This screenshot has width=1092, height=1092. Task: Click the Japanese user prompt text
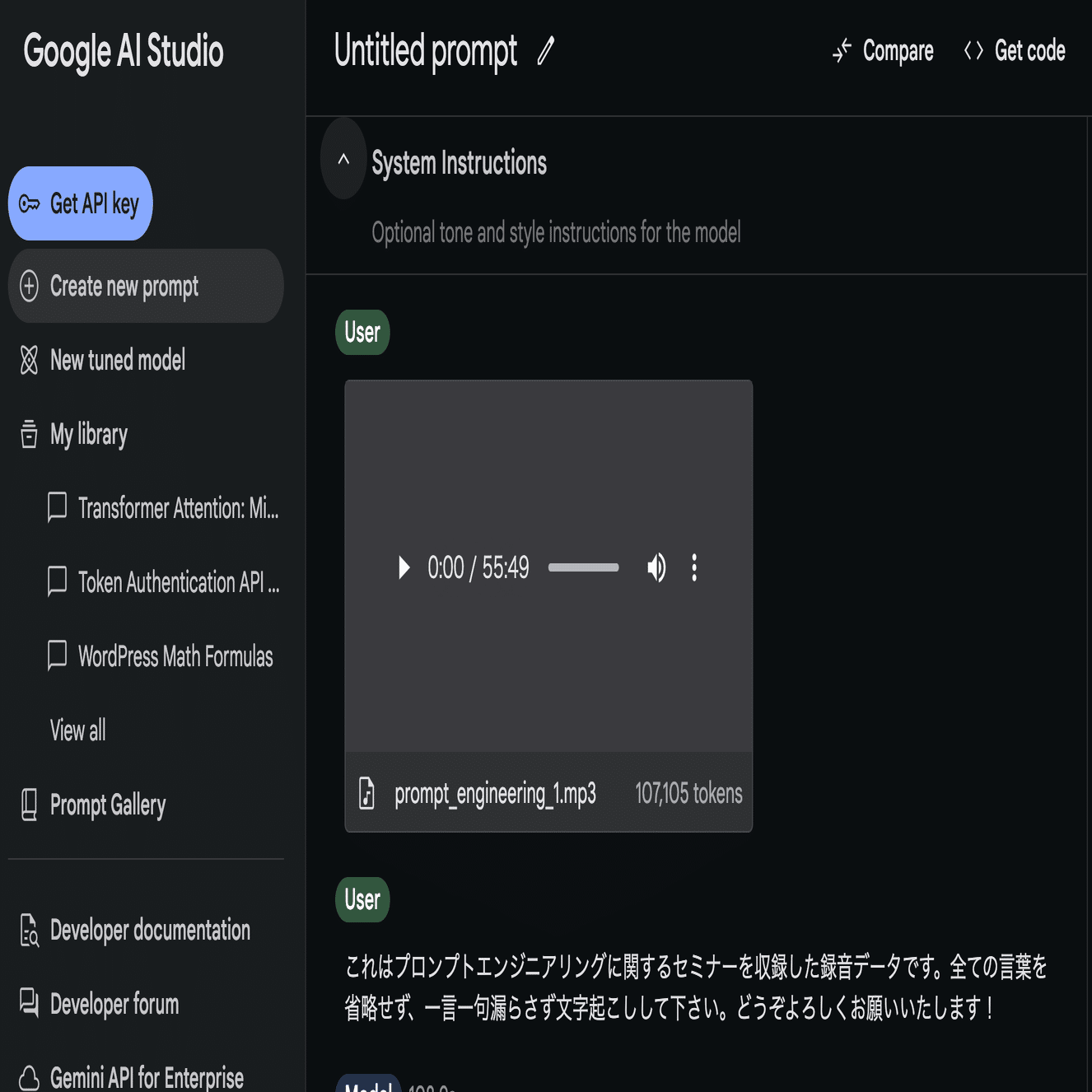tap(696, 987)
